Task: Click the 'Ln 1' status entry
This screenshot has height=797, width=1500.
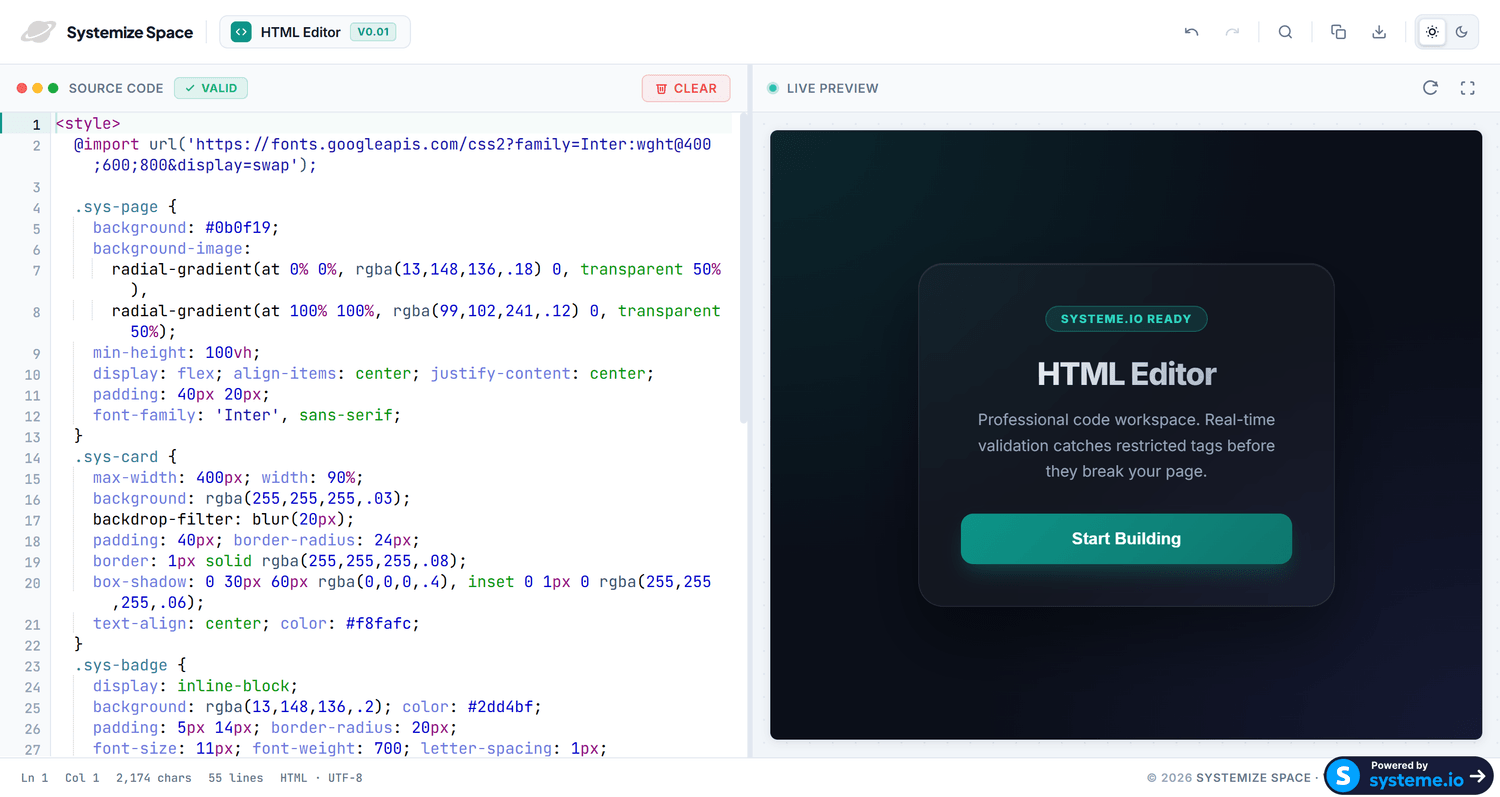Action: 34,777
